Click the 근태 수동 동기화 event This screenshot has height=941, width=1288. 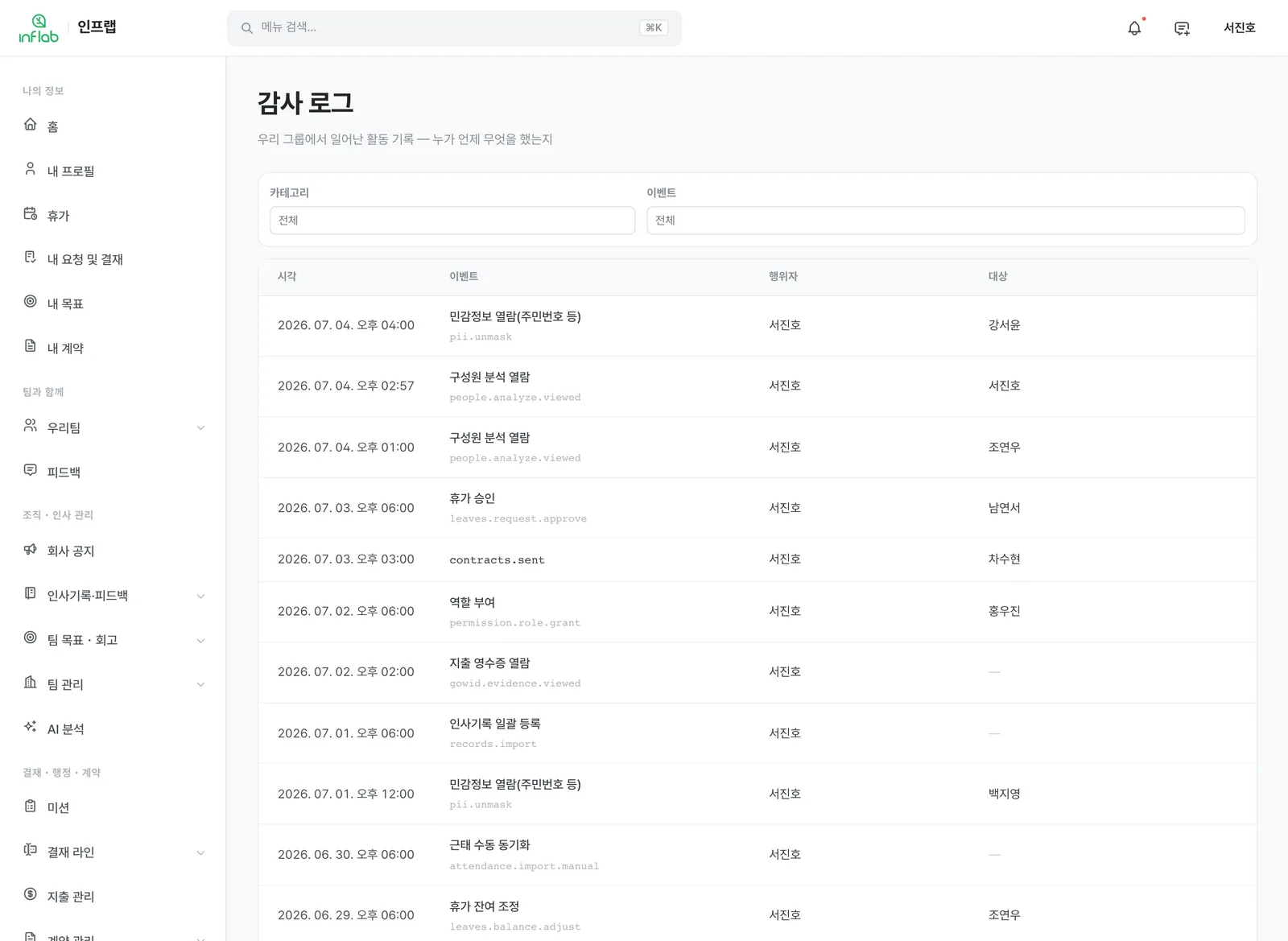(489, 845)
